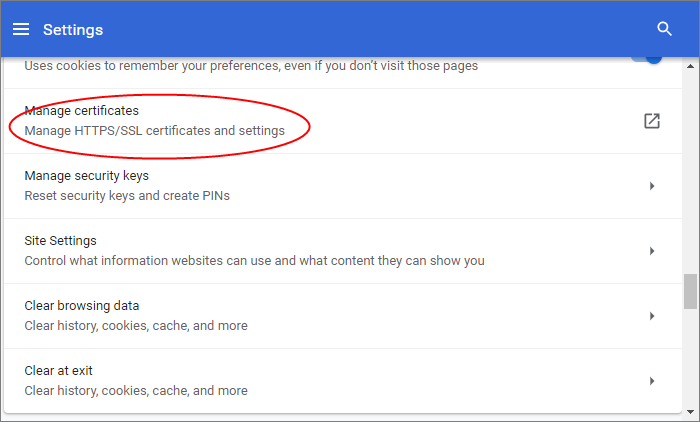Open the hamburger main menu
This screenshot has height=422, width=700.
pyautogui.click(x=21, y=29)
